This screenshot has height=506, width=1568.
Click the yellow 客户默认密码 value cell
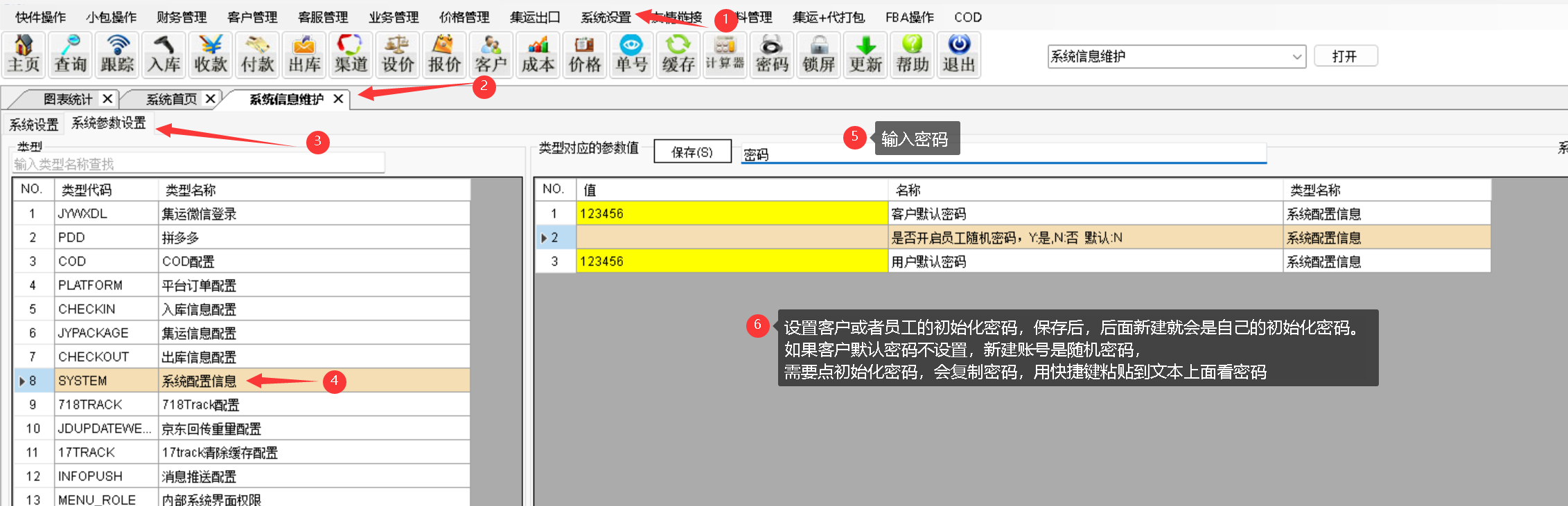(x=731, y=214)
